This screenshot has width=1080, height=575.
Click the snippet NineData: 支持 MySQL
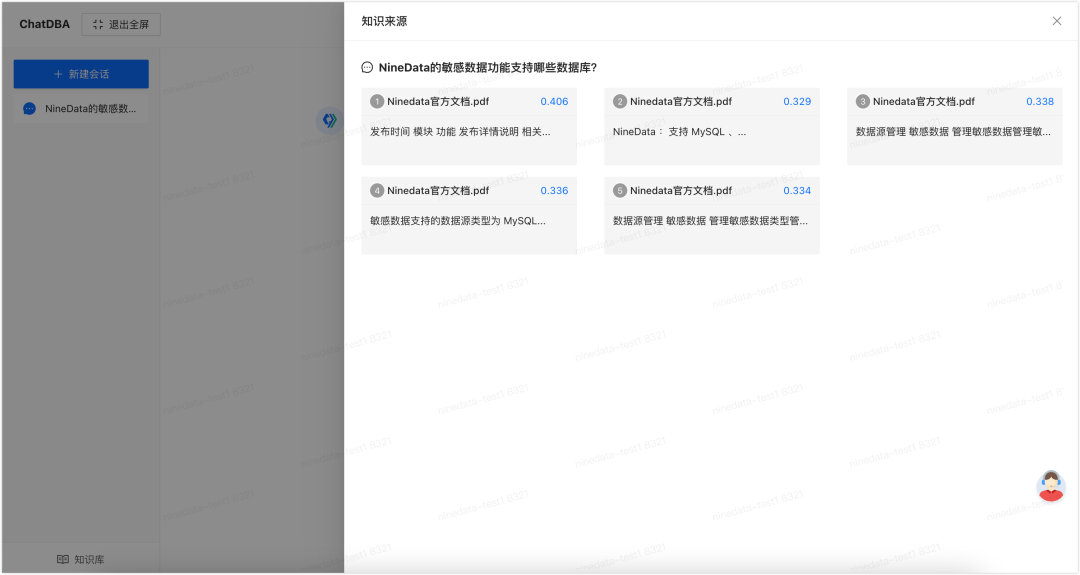point(679,132)
